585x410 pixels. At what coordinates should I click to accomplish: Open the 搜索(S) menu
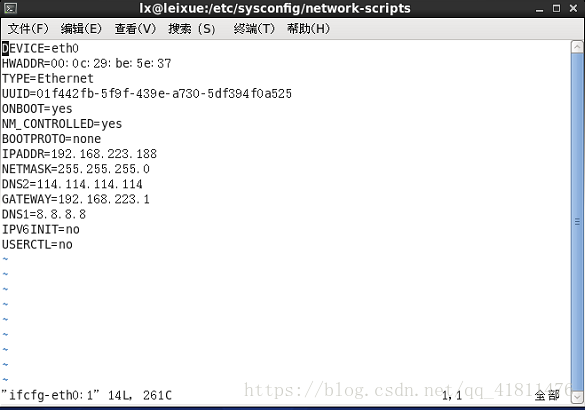(x=192, y=29)
